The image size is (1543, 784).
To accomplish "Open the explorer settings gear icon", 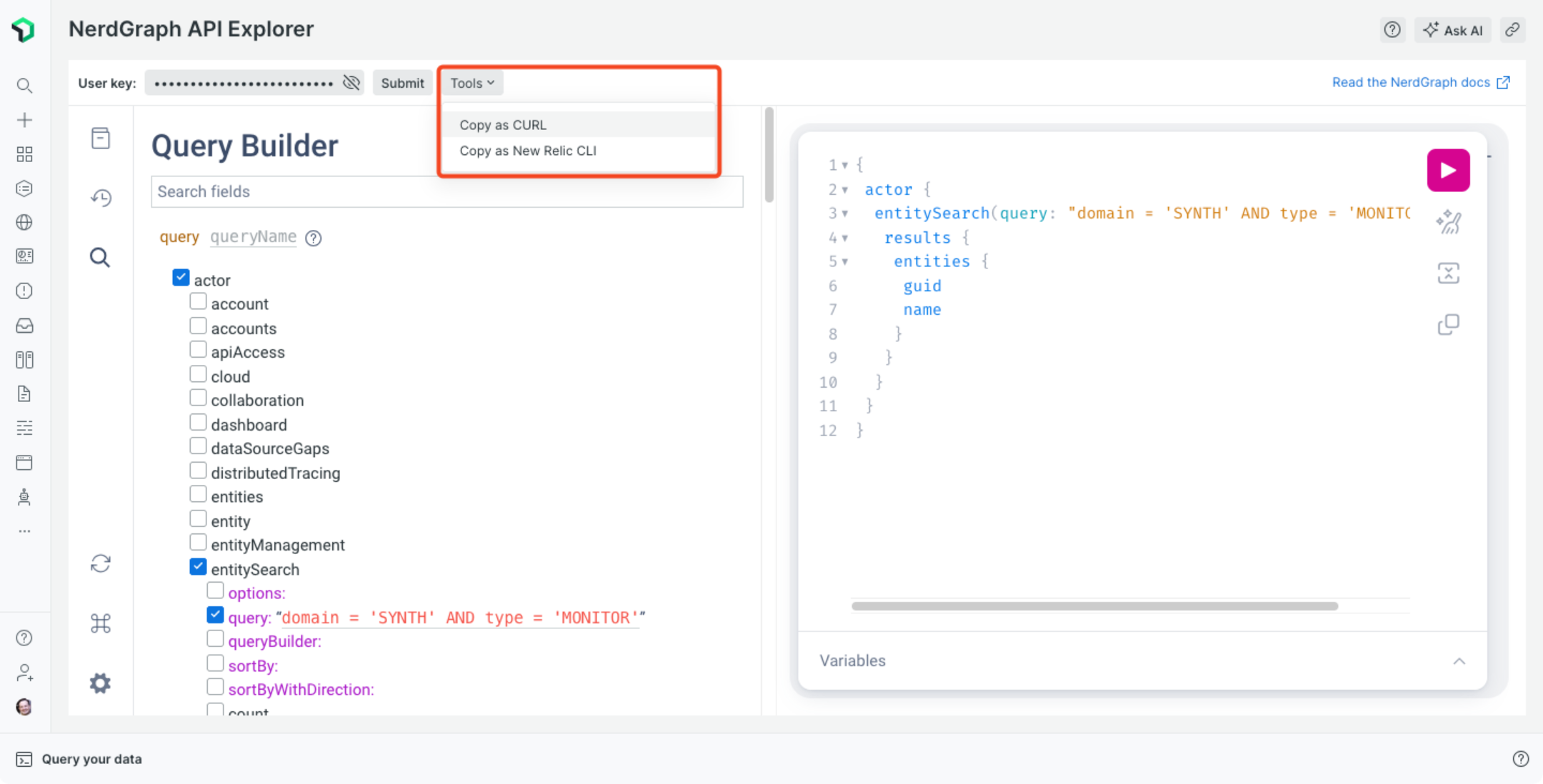I will tap(100, 683).
